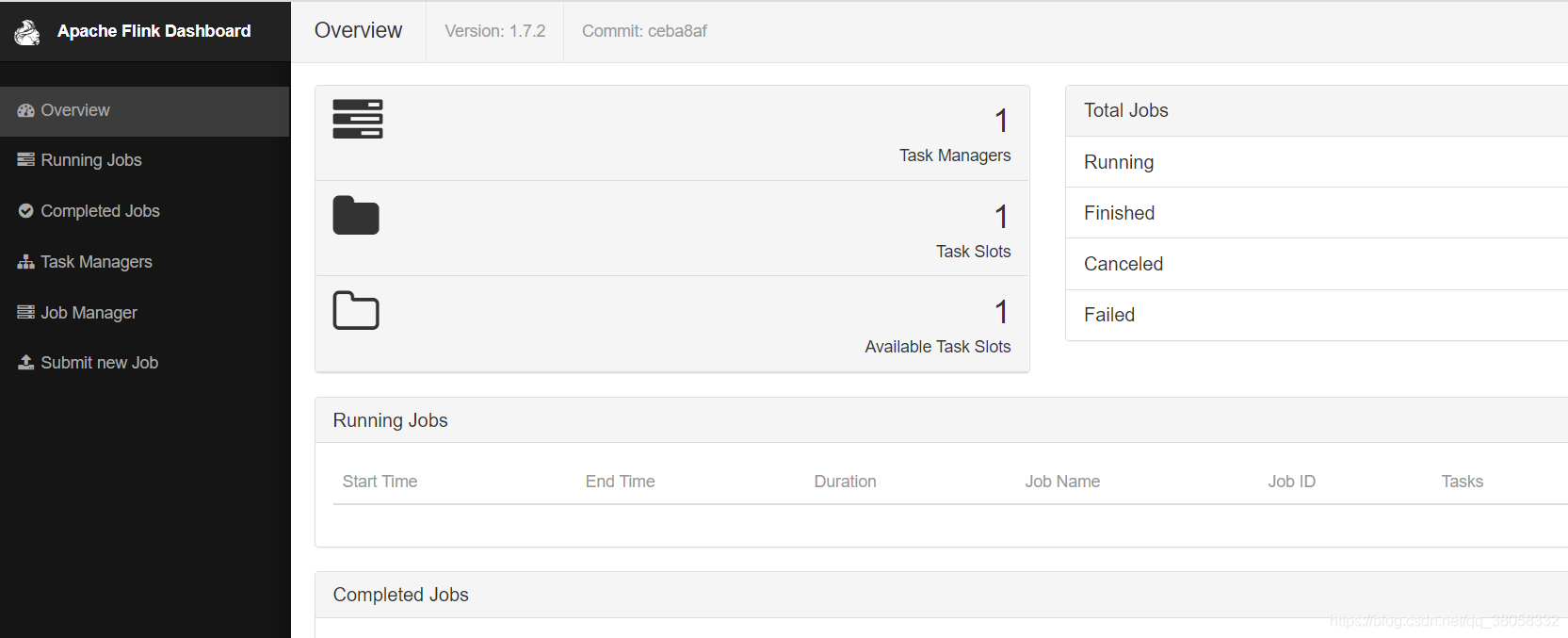Click the Completed Jobs panel heading
Screen dimensions: 1568x638
tap(400, 595)
